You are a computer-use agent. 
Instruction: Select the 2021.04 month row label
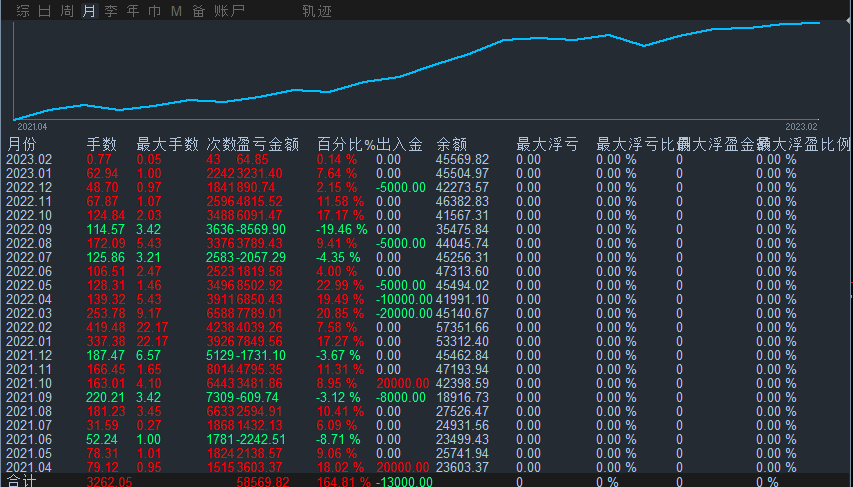tap(29, 467)
